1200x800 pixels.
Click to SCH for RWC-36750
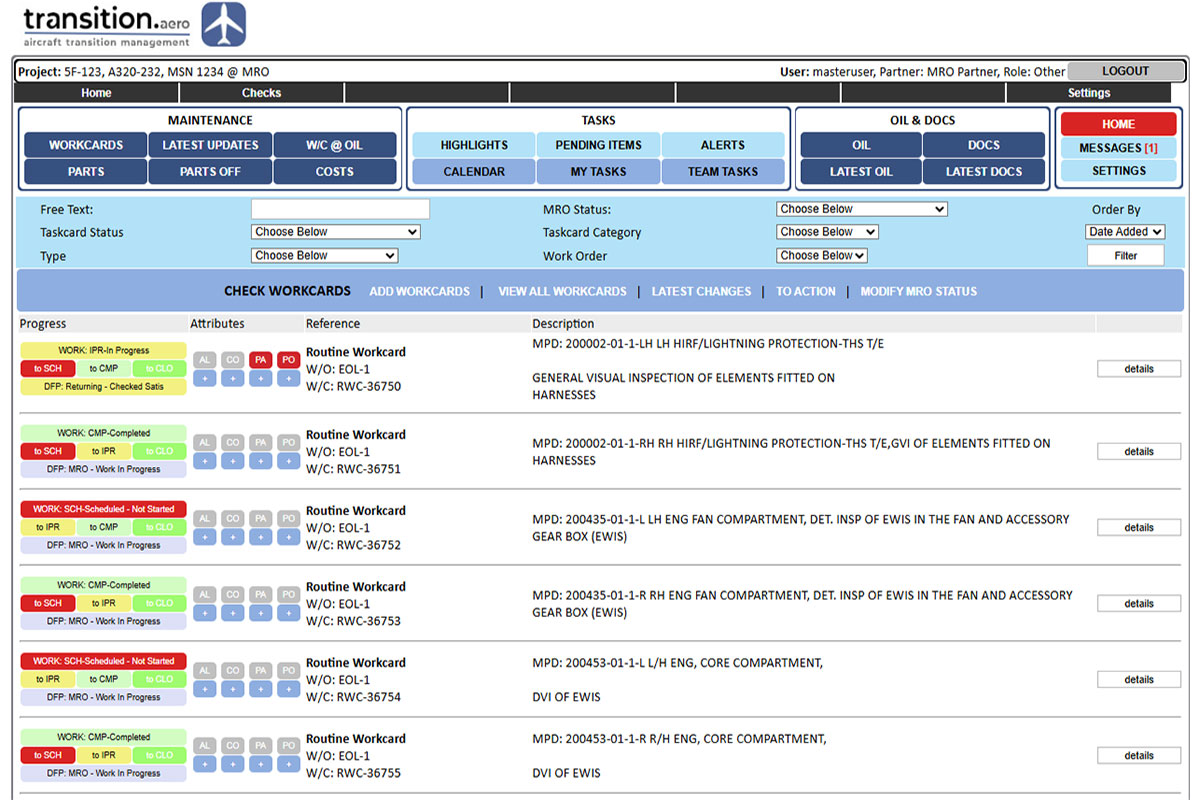tap(47, 369)
